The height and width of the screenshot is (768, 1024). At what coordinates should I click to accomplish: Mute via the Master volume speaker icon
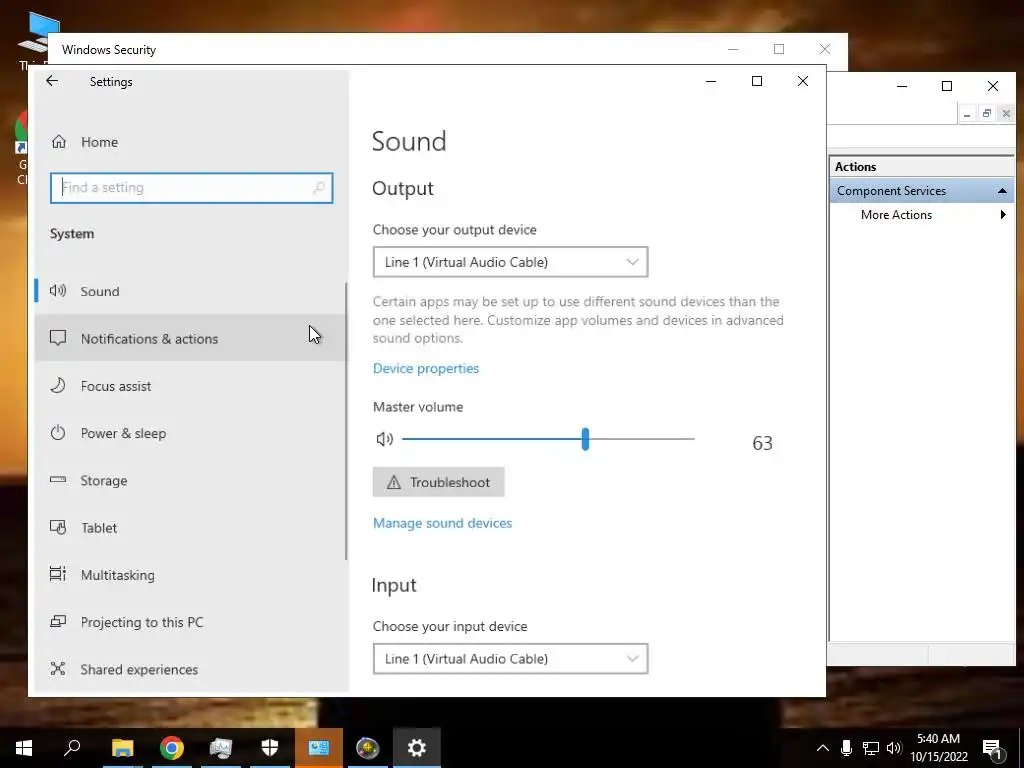[x=385, y=439]
